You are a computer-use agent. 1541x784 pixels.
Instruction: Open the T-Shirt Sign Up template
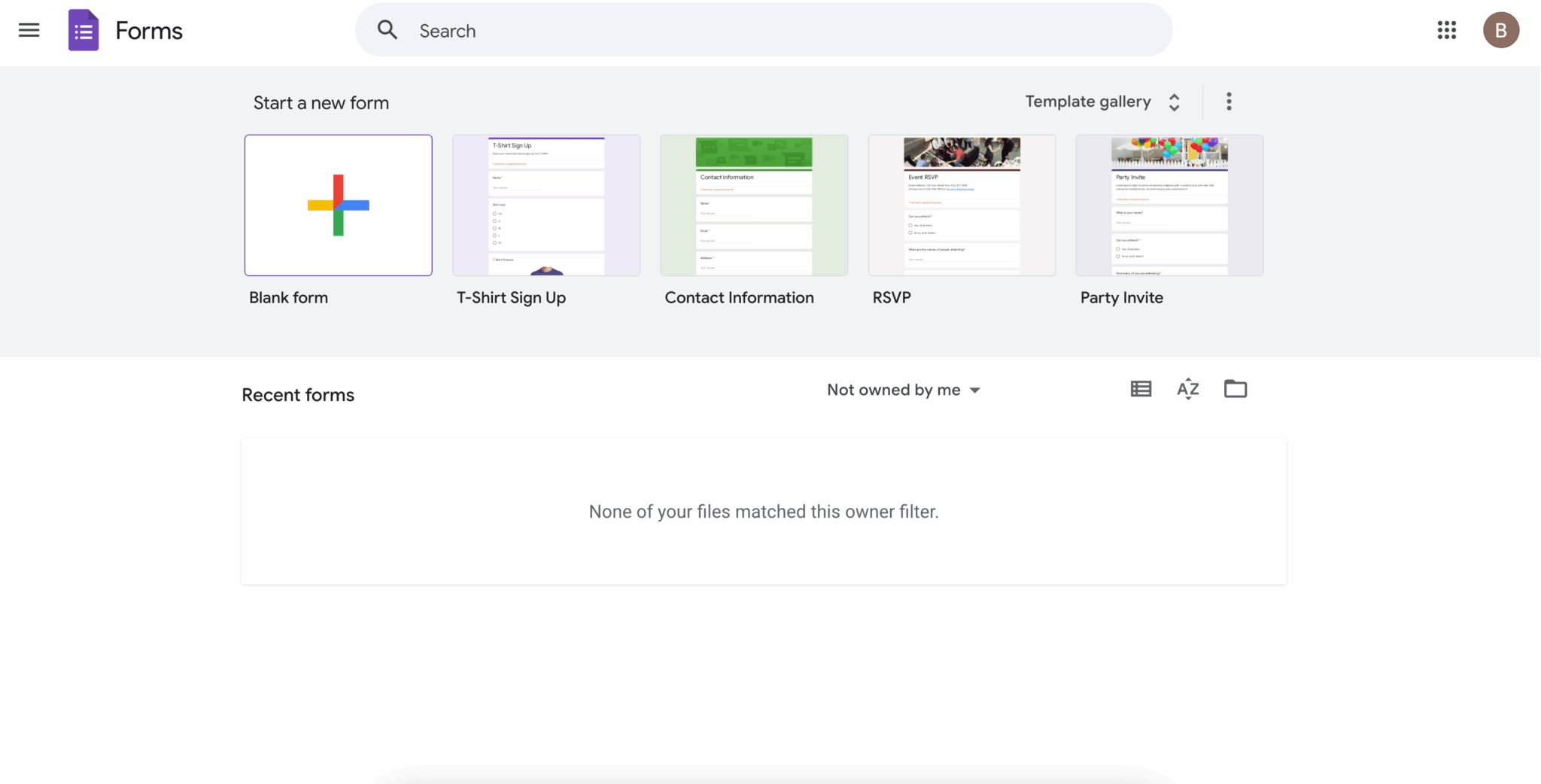[x=546, y=205]
